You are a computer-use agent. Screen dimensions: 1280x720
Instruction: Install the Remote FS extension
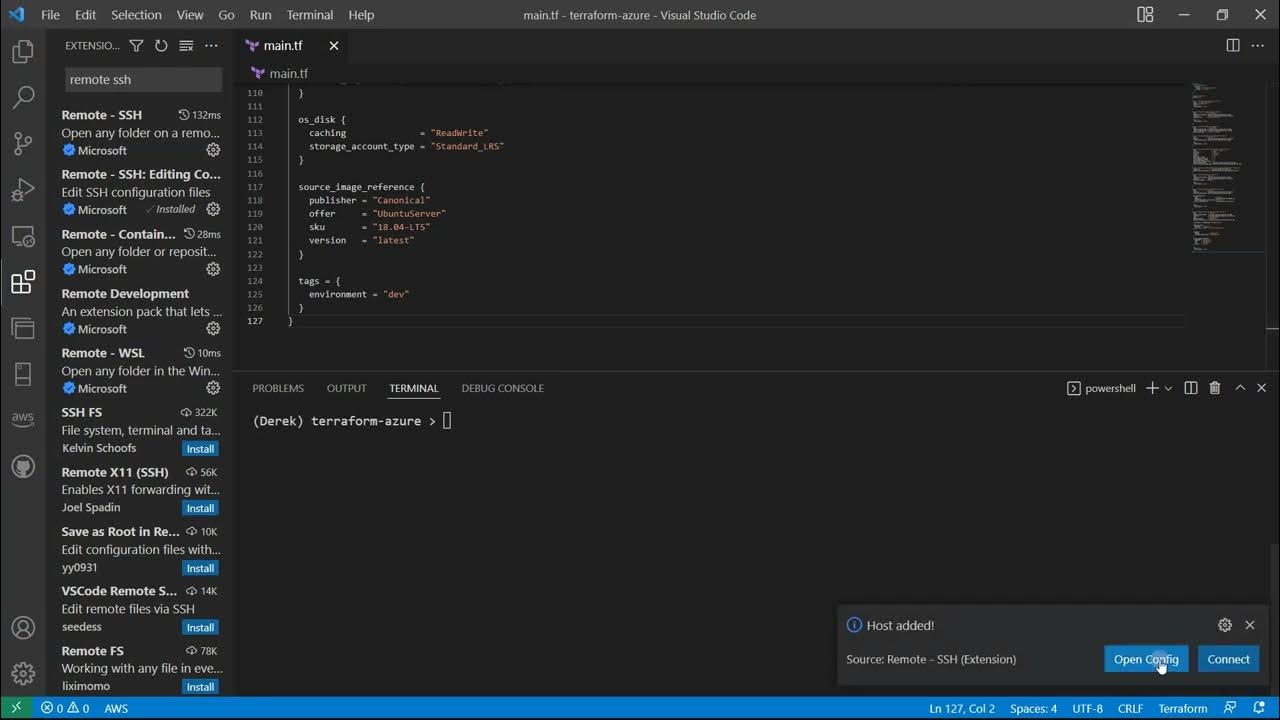pyautogui.click(x=200, y=687)
